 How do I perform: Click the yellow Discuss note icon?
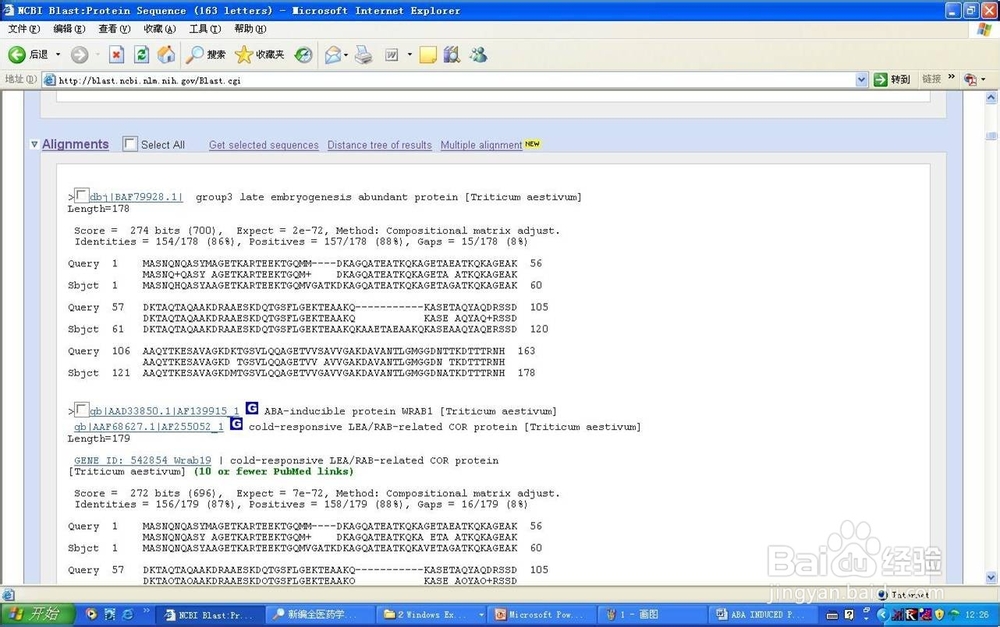click(x=428, y=55)
